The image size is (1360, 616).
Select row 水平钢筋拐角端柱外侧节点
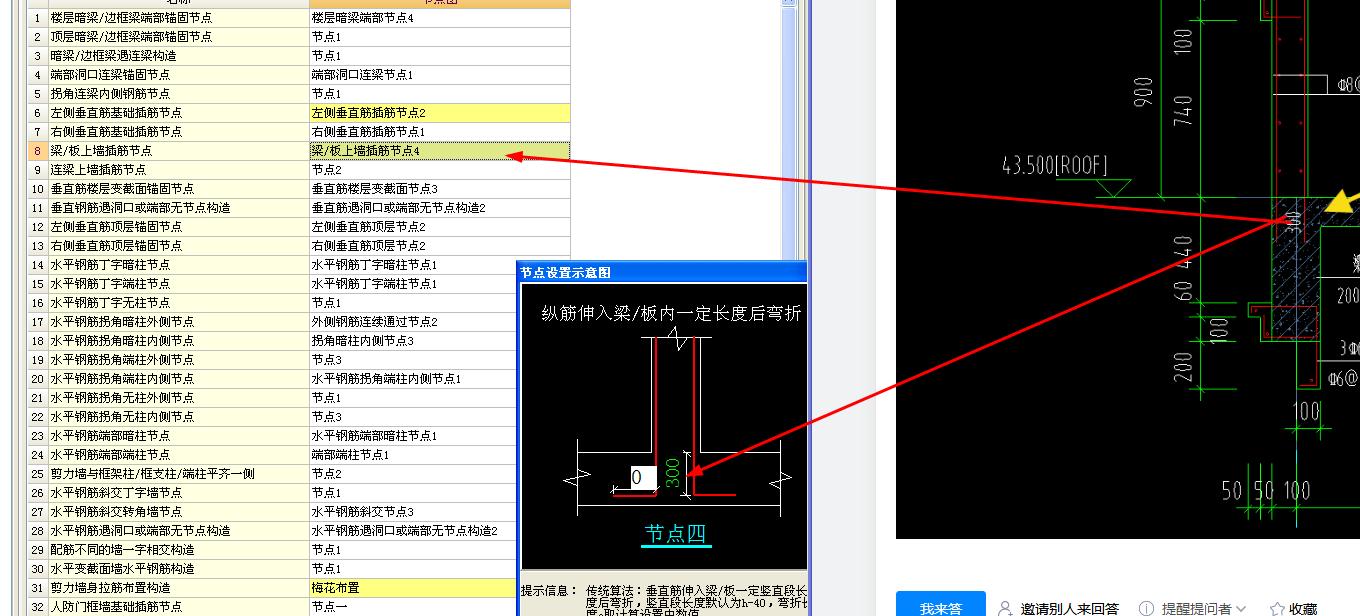(178, 360)
